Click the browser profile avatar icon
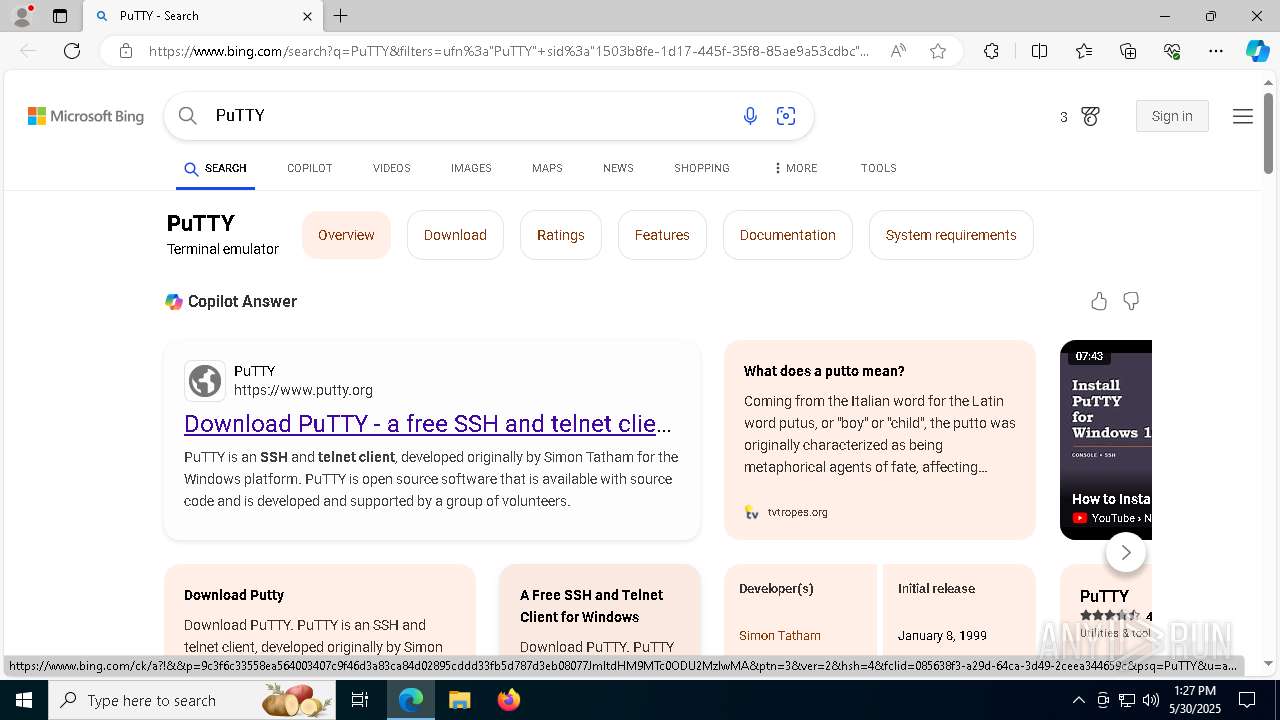The image size is (1280, 720). pyautogui.click(x=22, y=16)
